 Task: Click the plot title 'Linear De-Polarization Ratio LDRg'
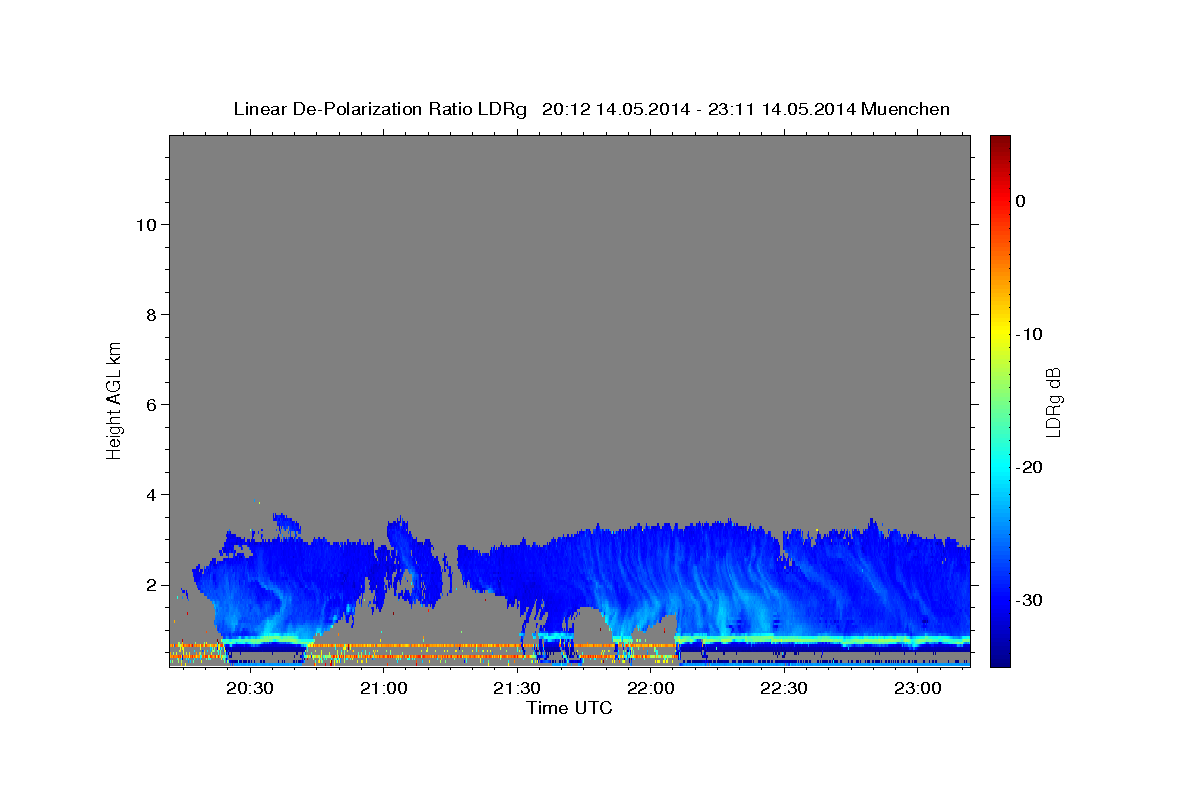coord(379,109)
